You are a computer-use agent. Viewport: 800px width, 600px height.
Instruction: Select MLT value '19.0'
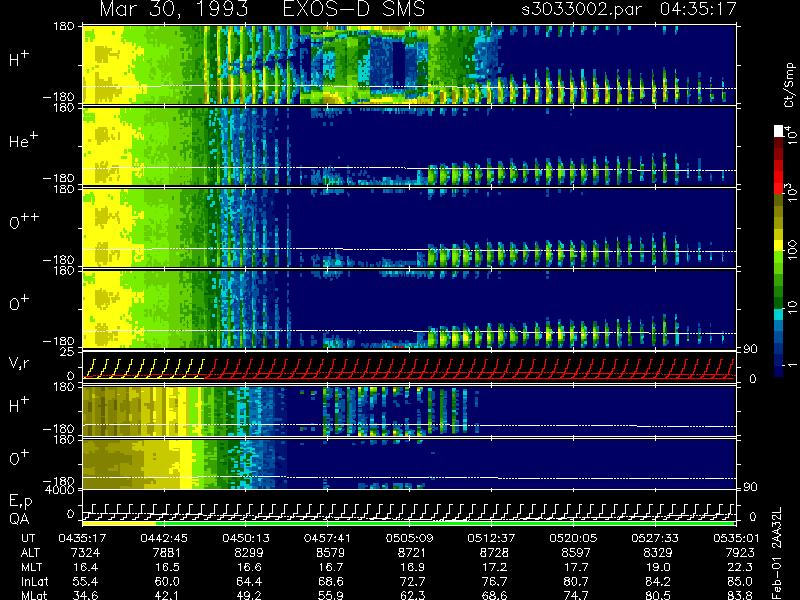[x=658, y=567]
